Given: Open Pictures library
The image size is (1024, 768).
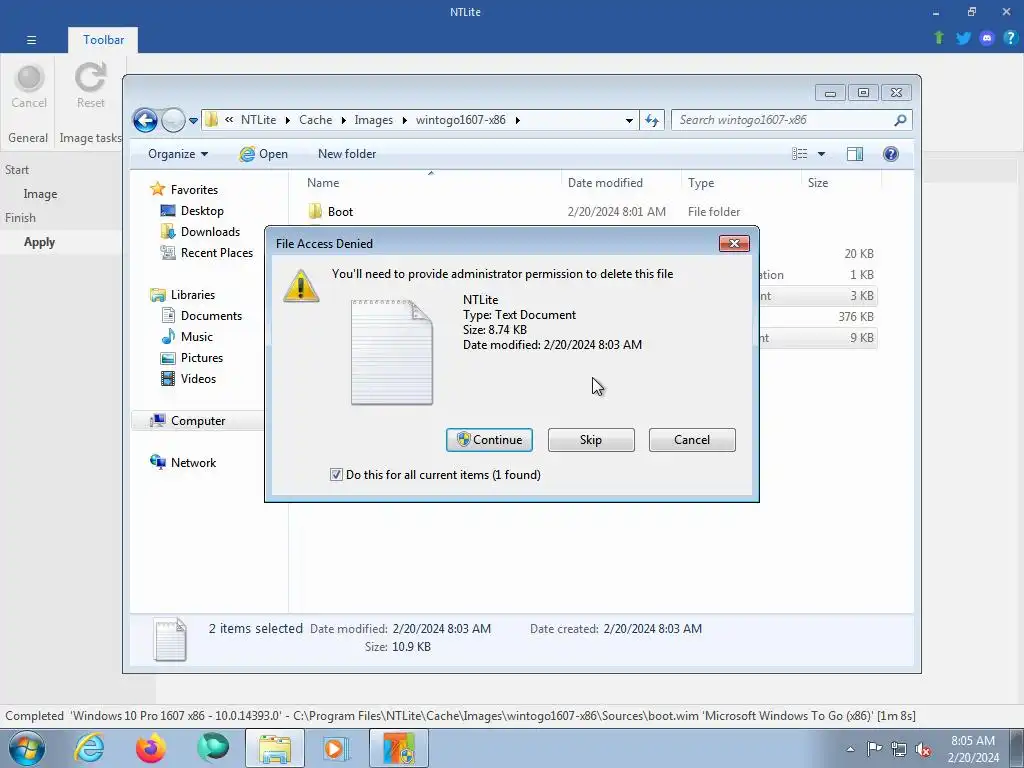Looking at the screenshot, I should (202, 358).
